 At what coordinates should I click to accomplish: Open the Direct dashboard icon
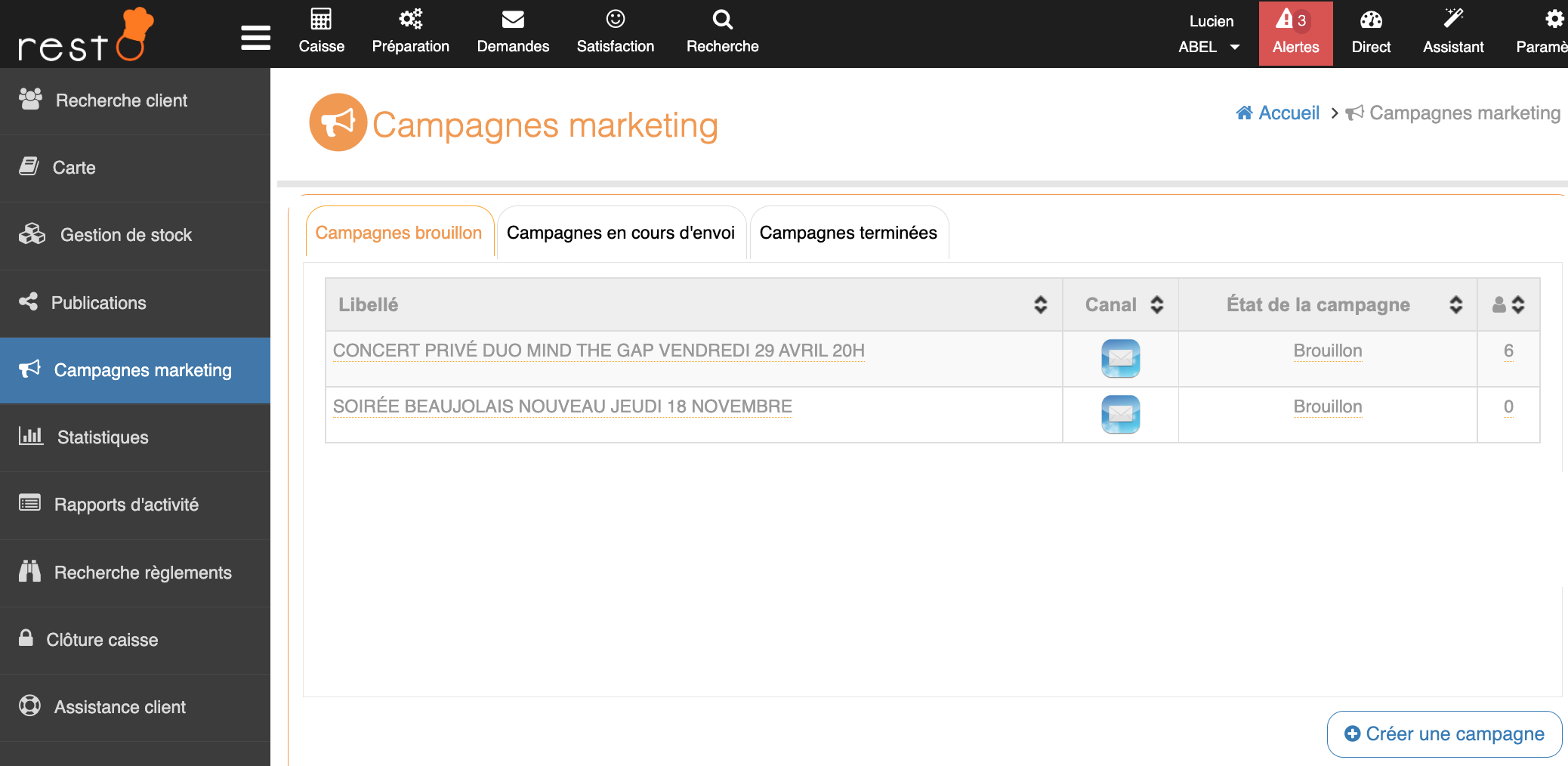pos(1371,21)
